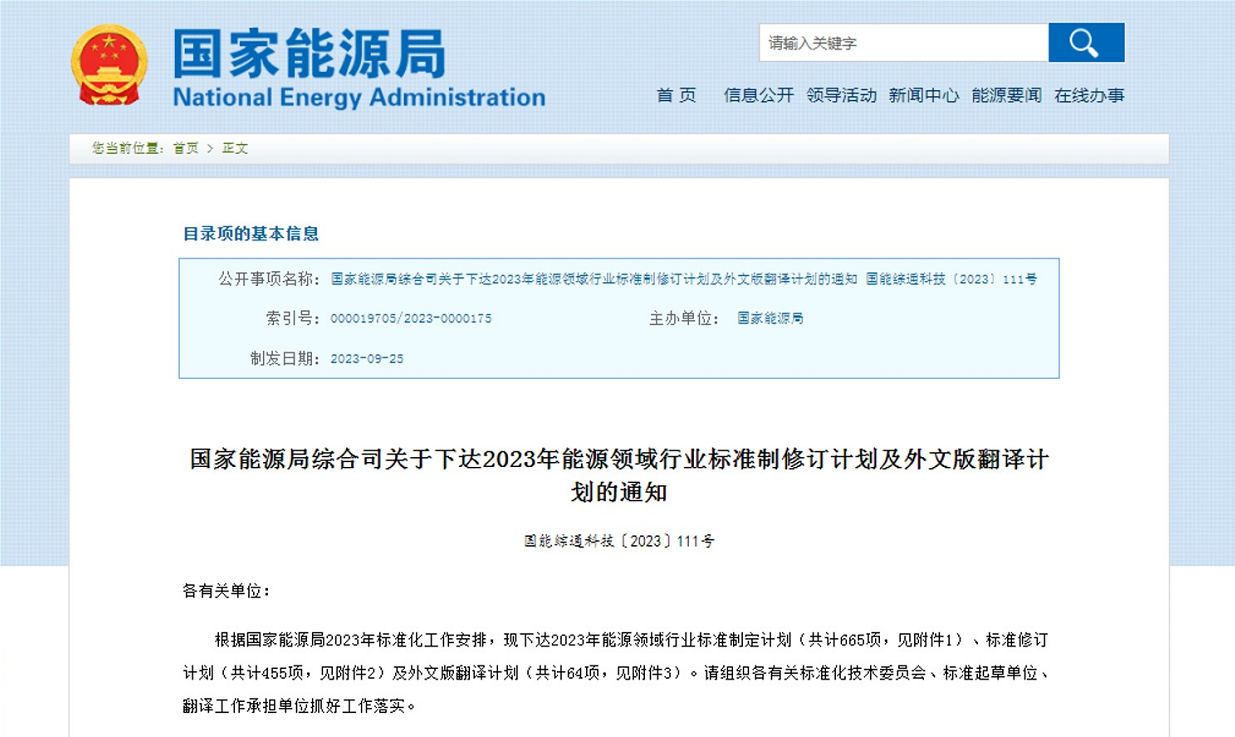Select the index number 000019705/2023-0000175
1235x737 pixels.
(414, 318)
